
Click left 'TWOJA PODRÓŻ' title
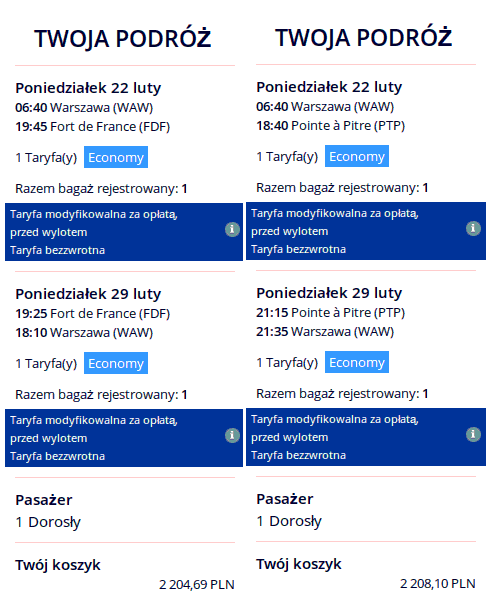[123, 39]
